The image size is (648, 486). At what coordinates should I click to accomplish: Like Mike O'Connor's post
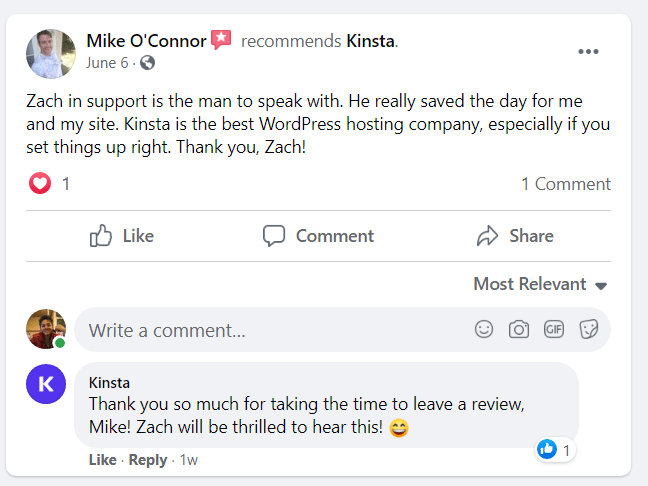pyautogui.click(x=122, y=236)
